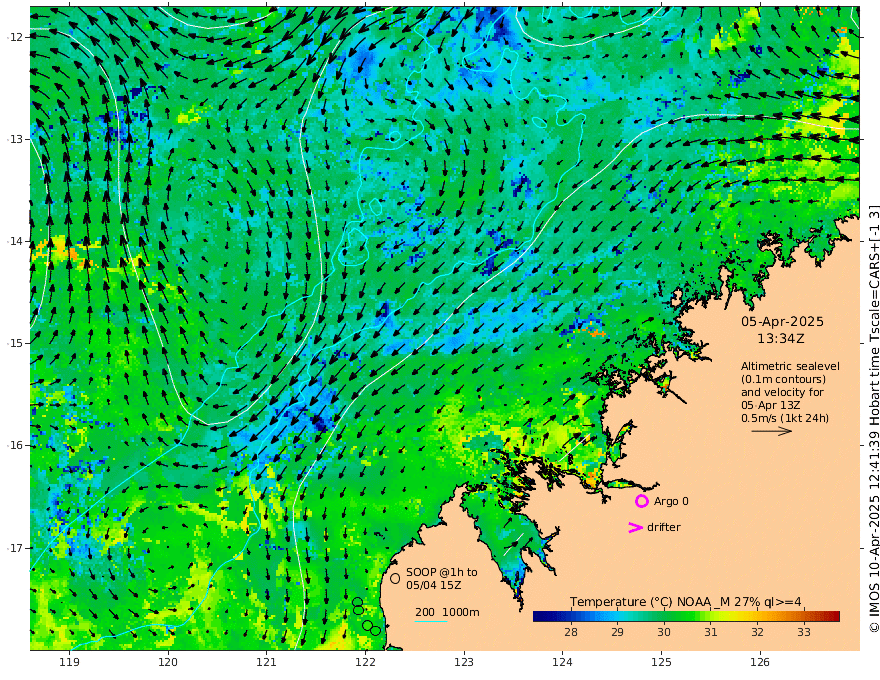
Task: Click the 32 value on the temperature scale
Action: click(x=757, y=632)
